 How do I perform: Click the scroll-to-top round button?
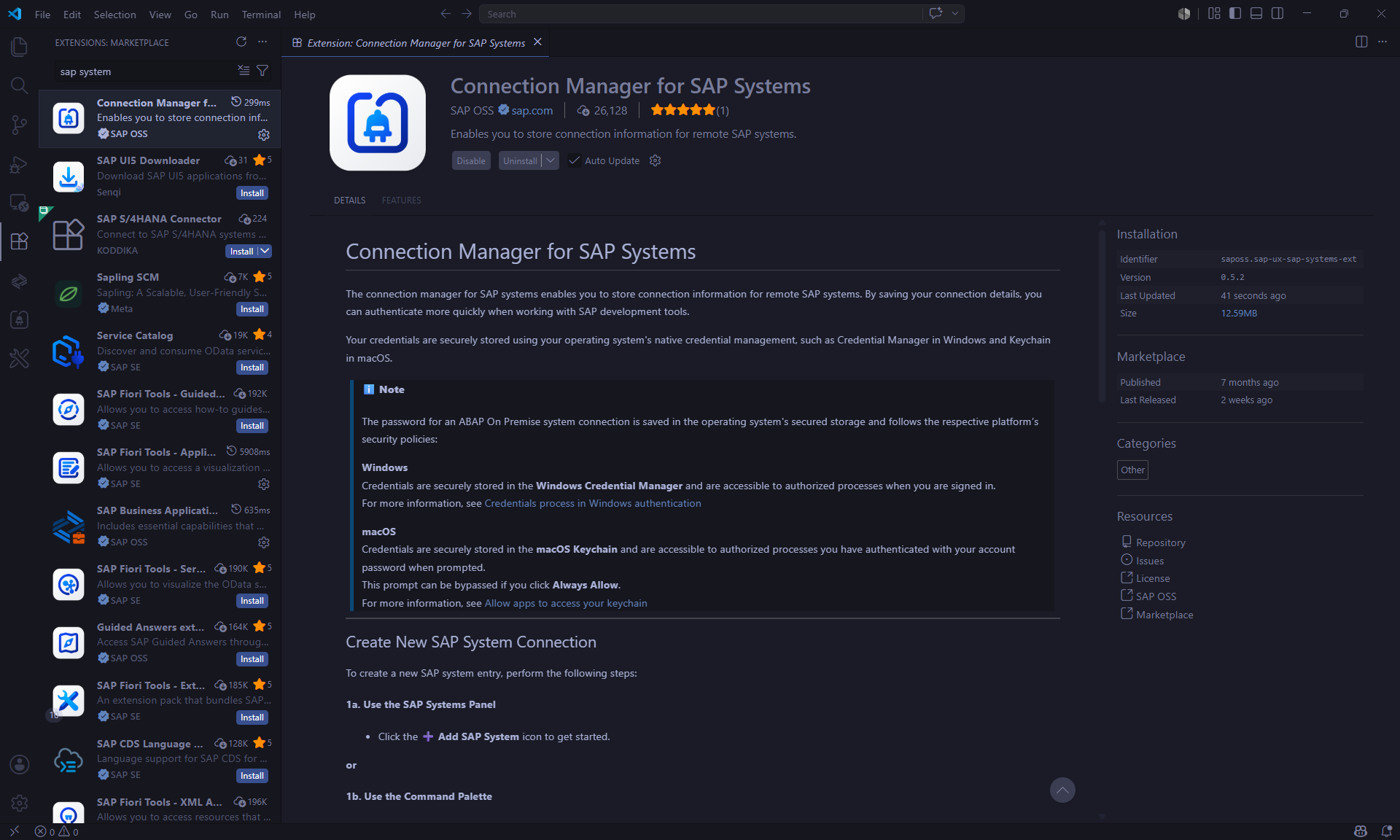click(1062, 790)
